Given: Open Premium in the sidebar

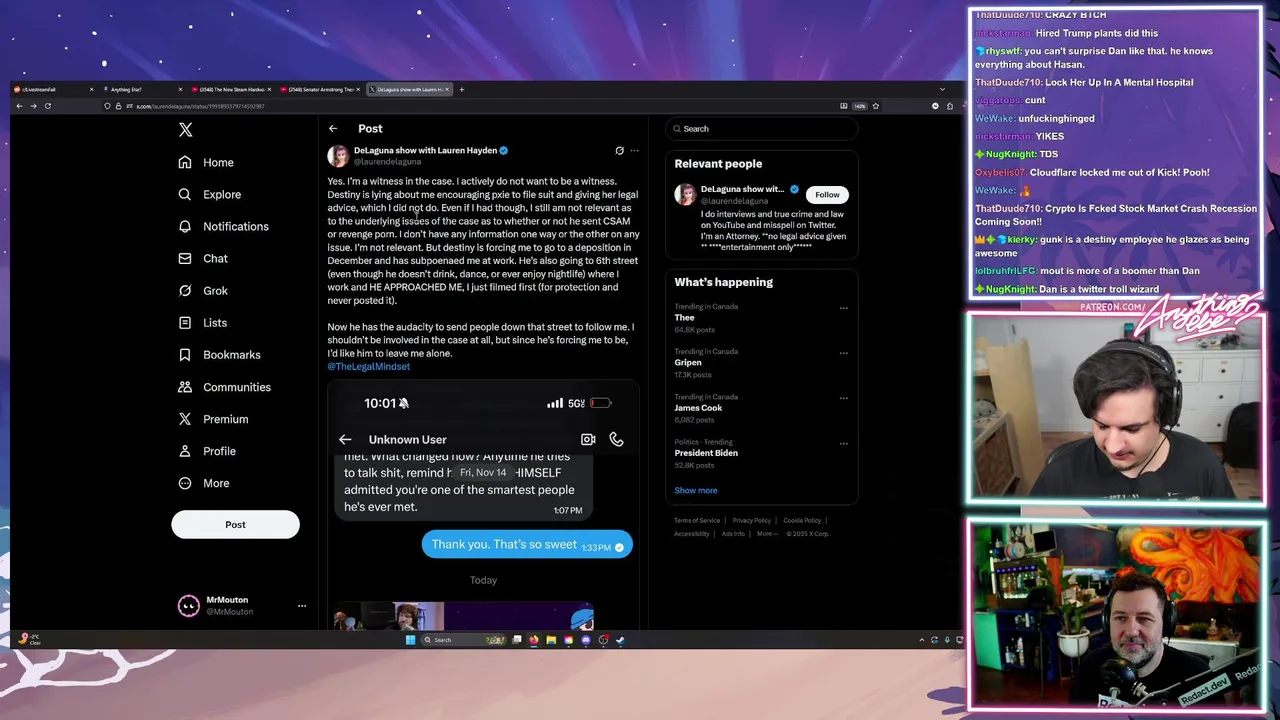Looking at the screenshot, I should [x=213, y=419].
